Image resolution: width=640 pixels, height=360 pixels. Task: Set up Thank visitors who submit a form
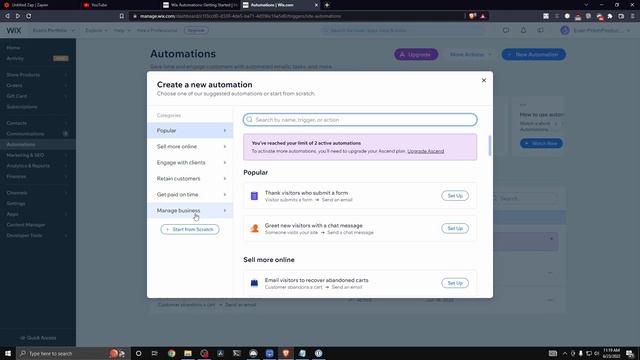pos(455,196)
